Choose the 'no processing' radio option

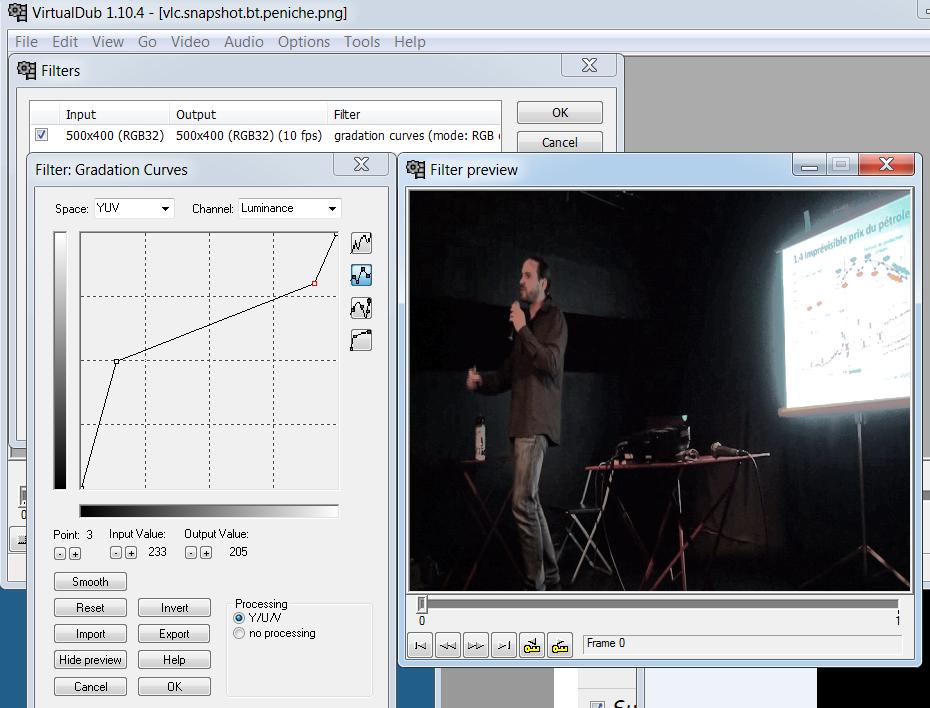(239, 633)
